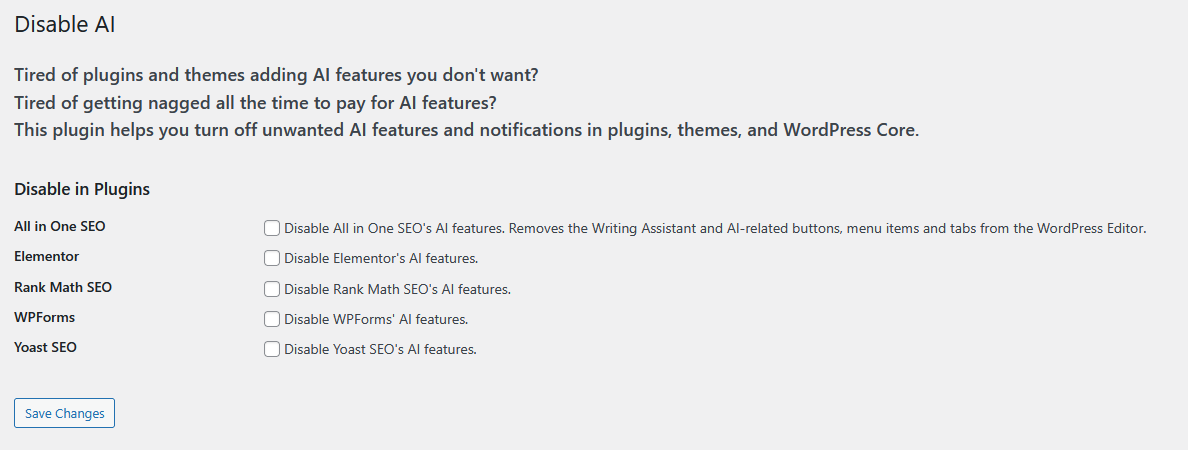Click the "WPForms" row title

[45, 317]
